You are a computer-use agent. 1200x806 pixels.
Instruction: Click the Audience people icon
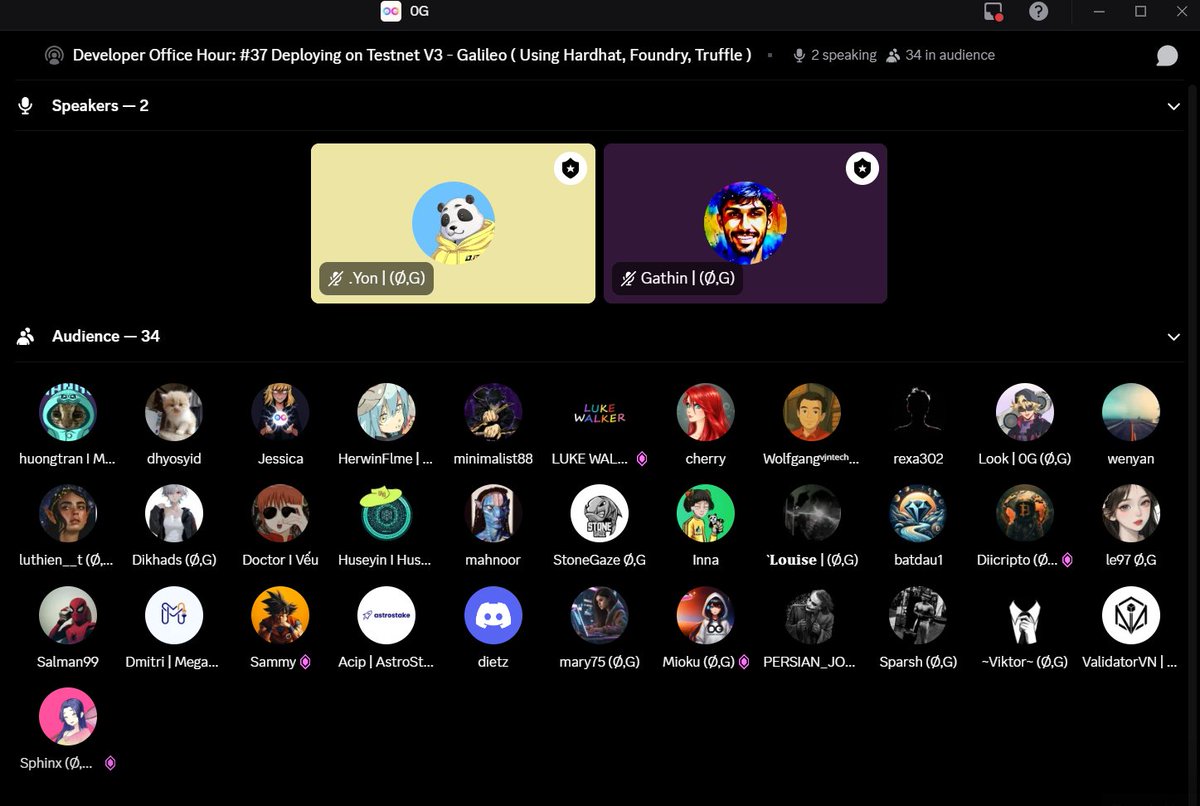(26, 337)
